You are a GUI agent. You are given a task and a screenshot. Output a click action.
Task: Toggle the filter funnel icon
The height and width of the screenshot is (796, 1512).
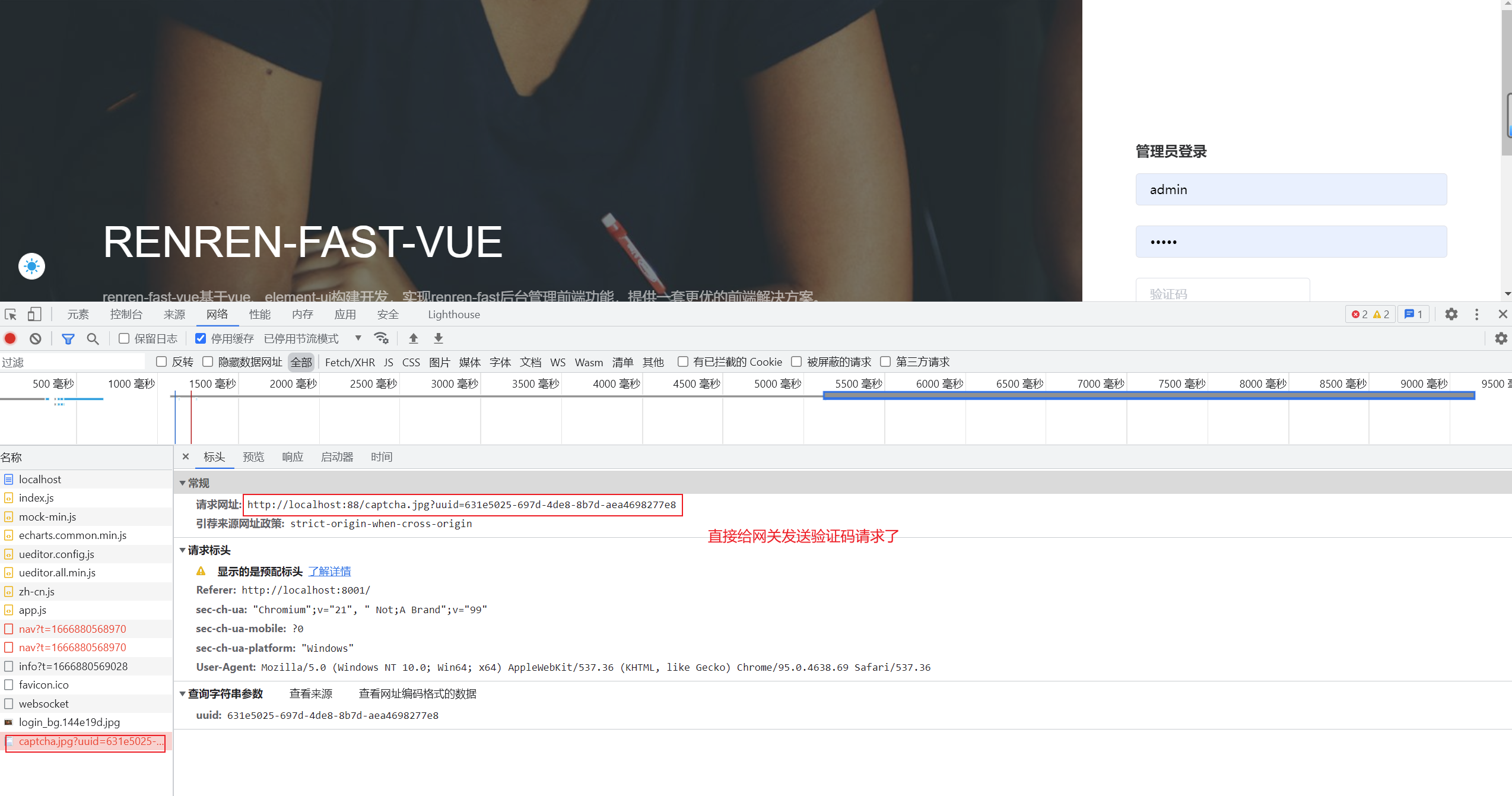click(68, 338)
